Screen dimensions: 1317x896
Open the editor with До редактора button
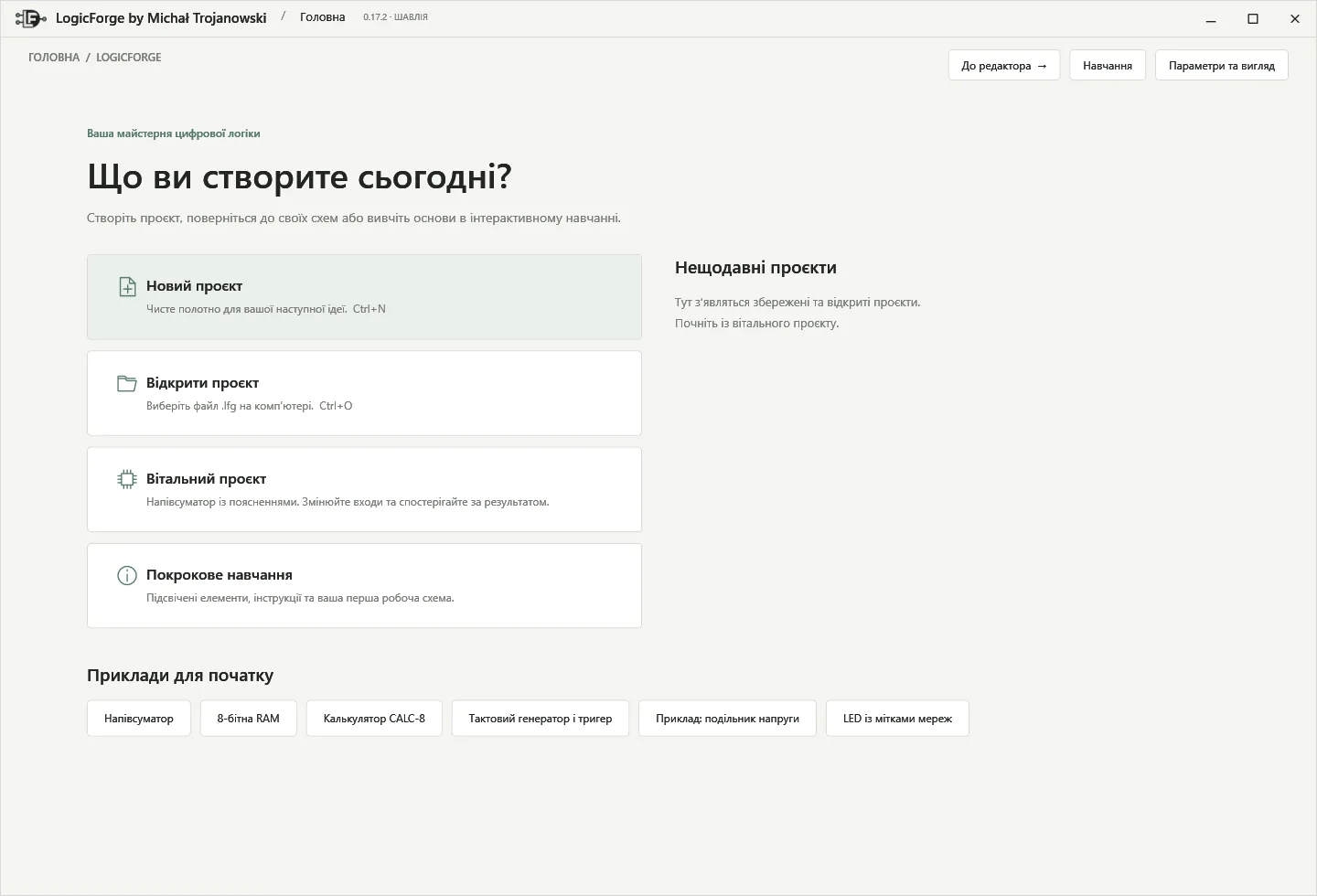(x=1004, y=66)
